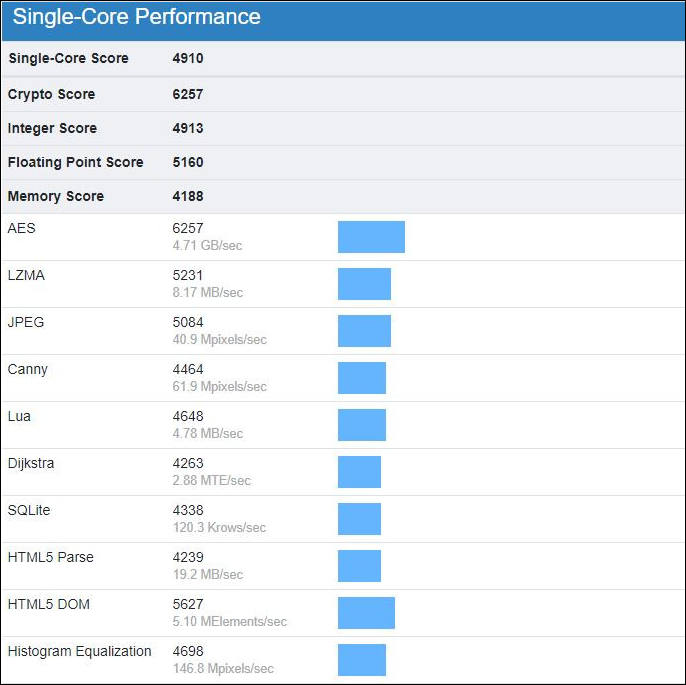Click the AES score bar
Image resolution: width=686 pixels, height=685 pixels.
coord(371,237)
